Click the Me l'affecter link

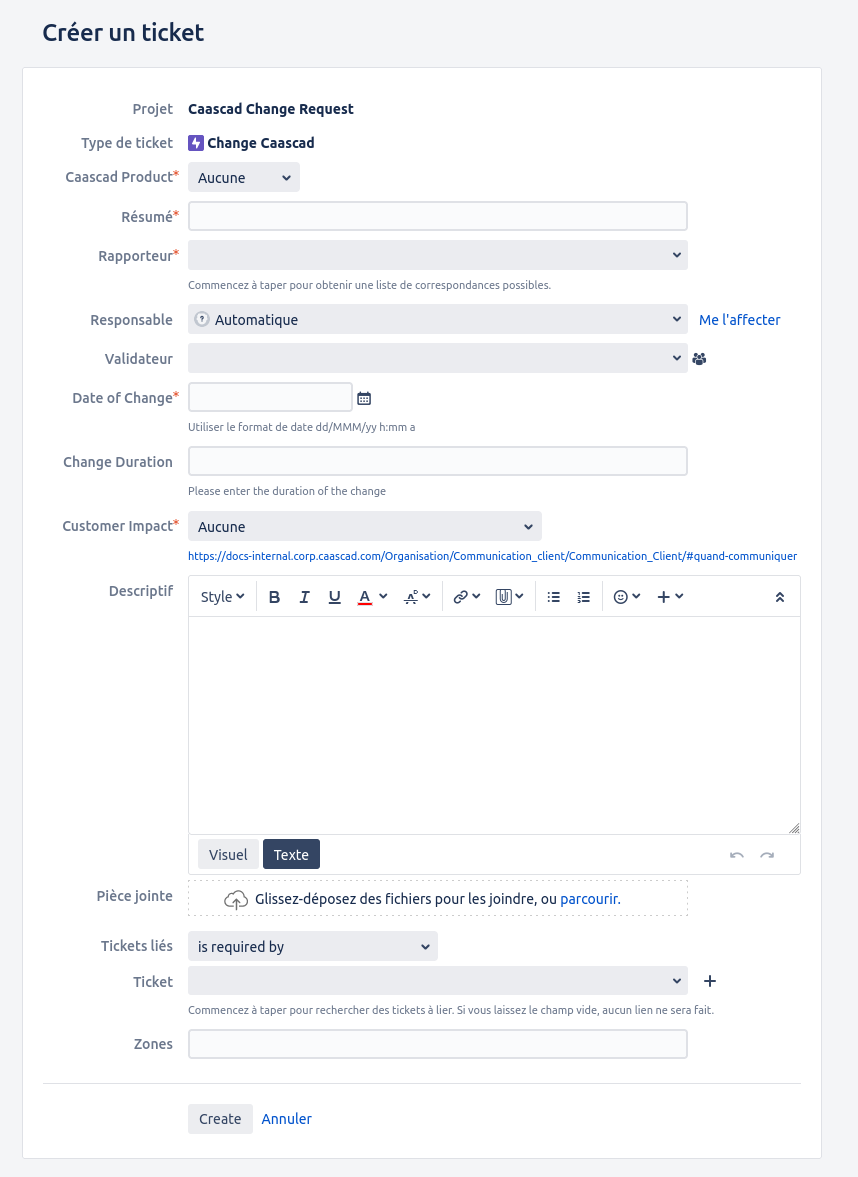[x=739, y=320]
